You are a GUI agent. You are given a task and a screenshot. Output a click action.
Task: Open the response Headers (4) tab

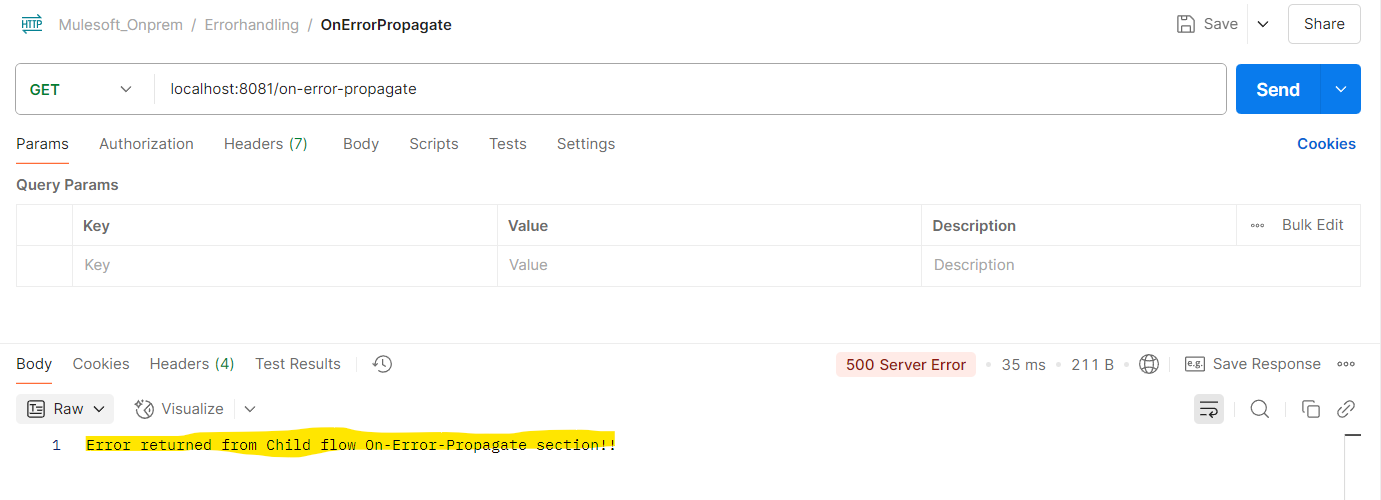pos(192,364)
